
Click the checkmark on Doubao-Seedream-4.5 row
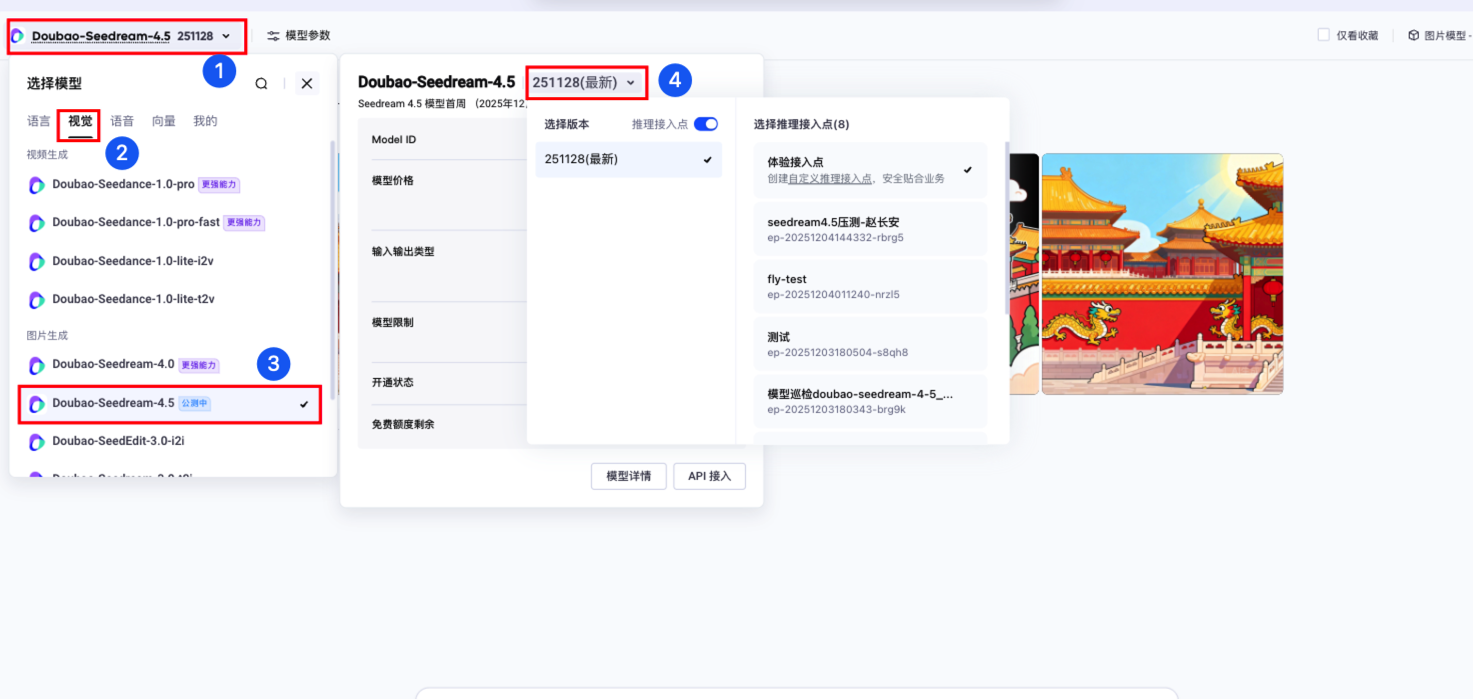(x=304, y=404)
